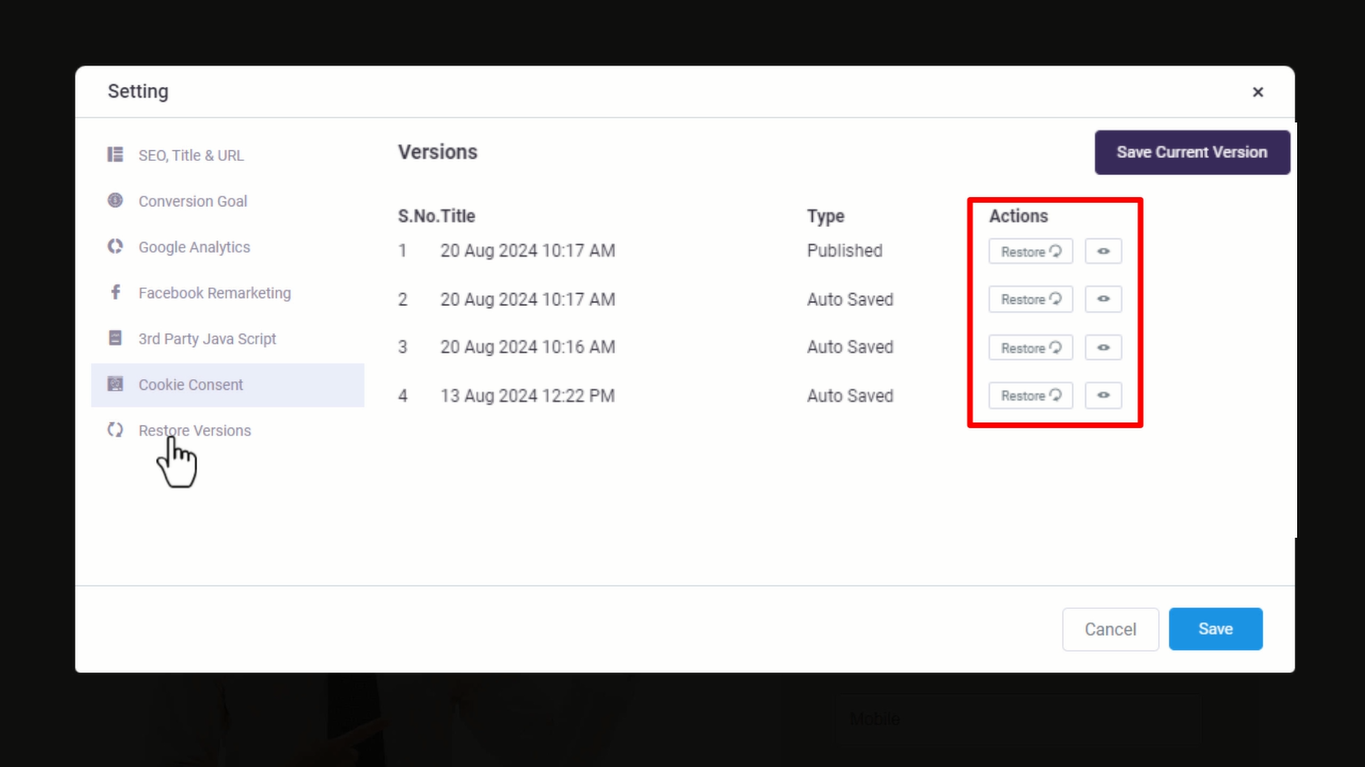Image resolution: width=1365 pixels, height=767 pixels.
Task: Click the SEO, Title & URL sidebar icon
Action: tap(115, 155)
